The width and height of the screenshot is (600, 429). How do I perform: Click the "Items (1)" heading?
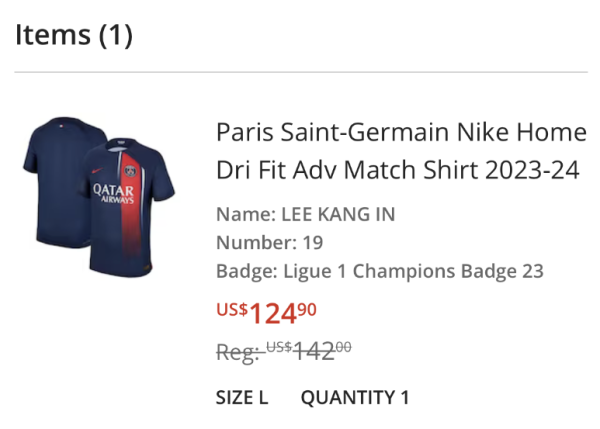73,35
